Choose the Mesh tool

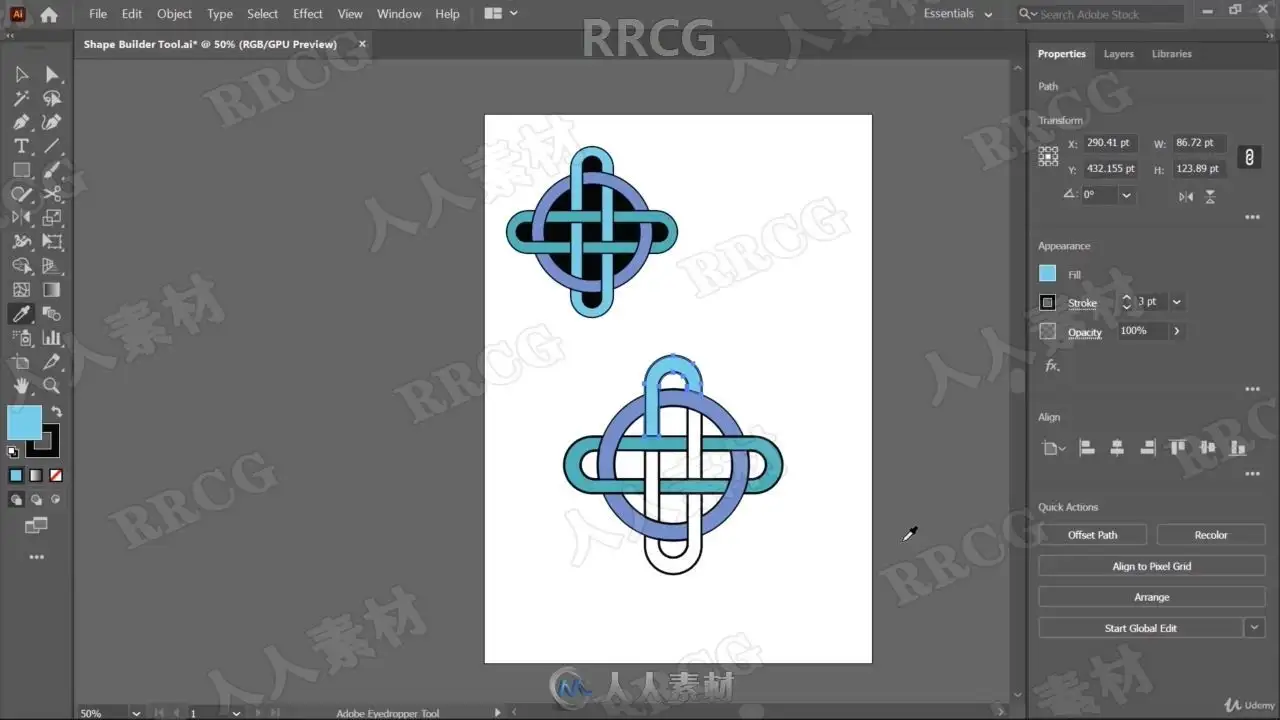coord(21,290)
